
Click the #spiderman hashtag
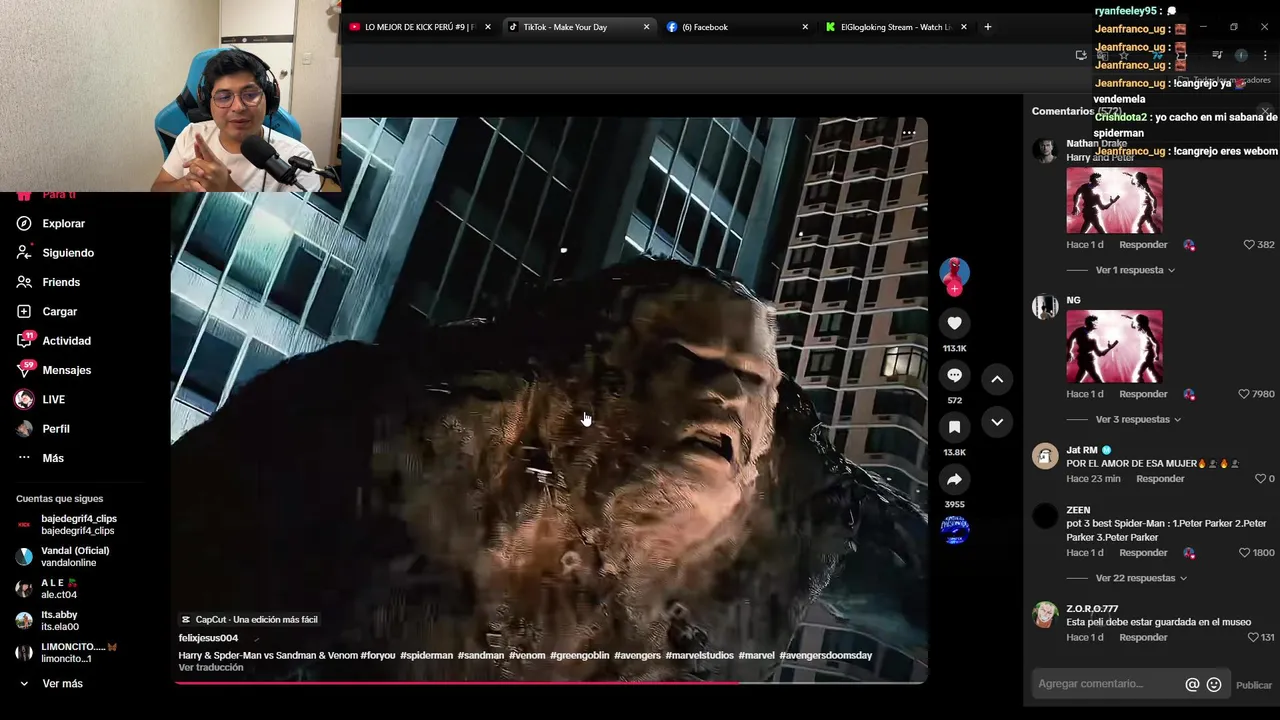click(426, 656)
